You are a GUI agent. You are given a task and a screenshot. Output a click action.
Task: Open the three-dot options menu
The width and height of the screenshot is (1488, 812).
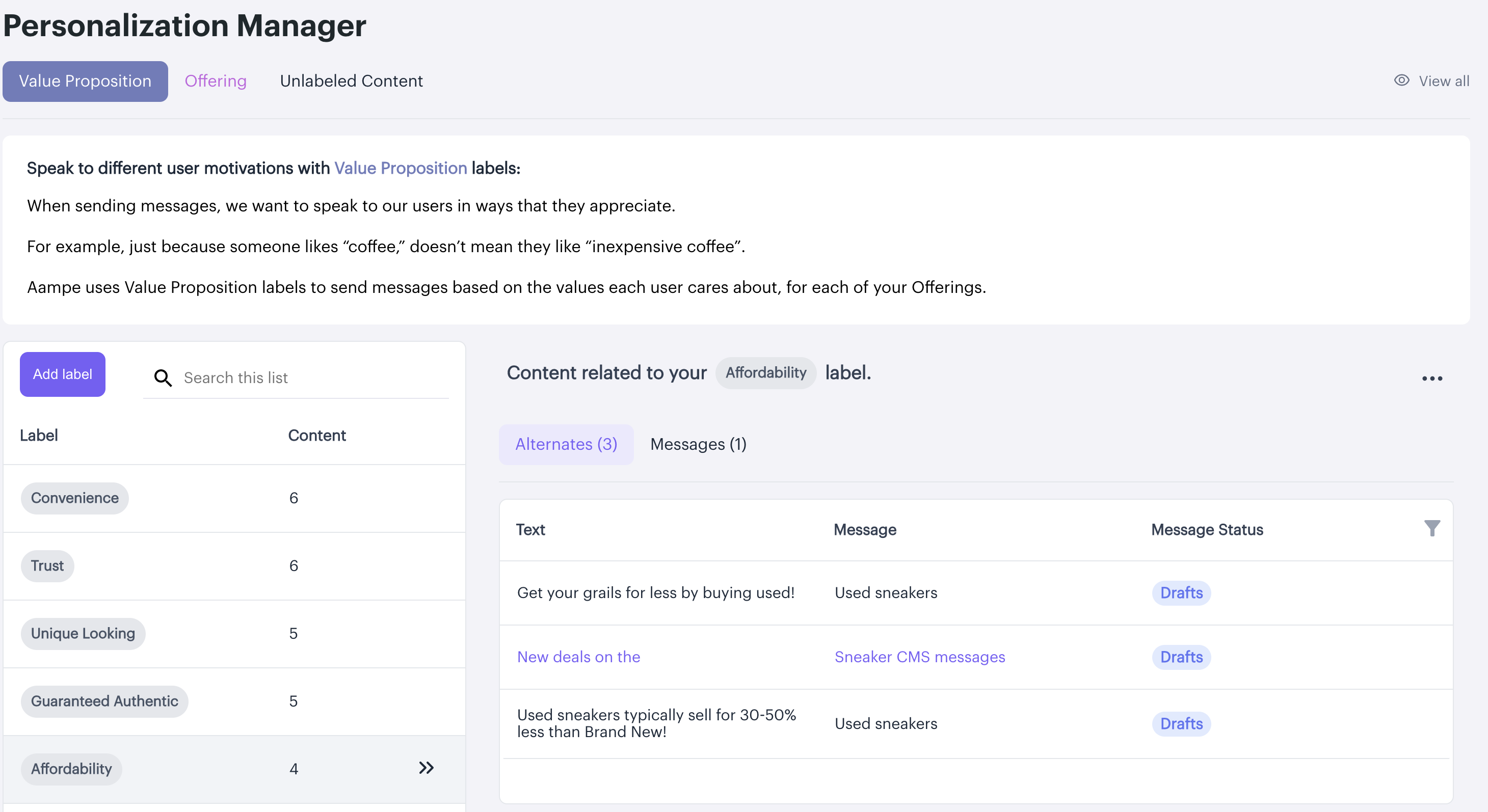(1432, 379)
